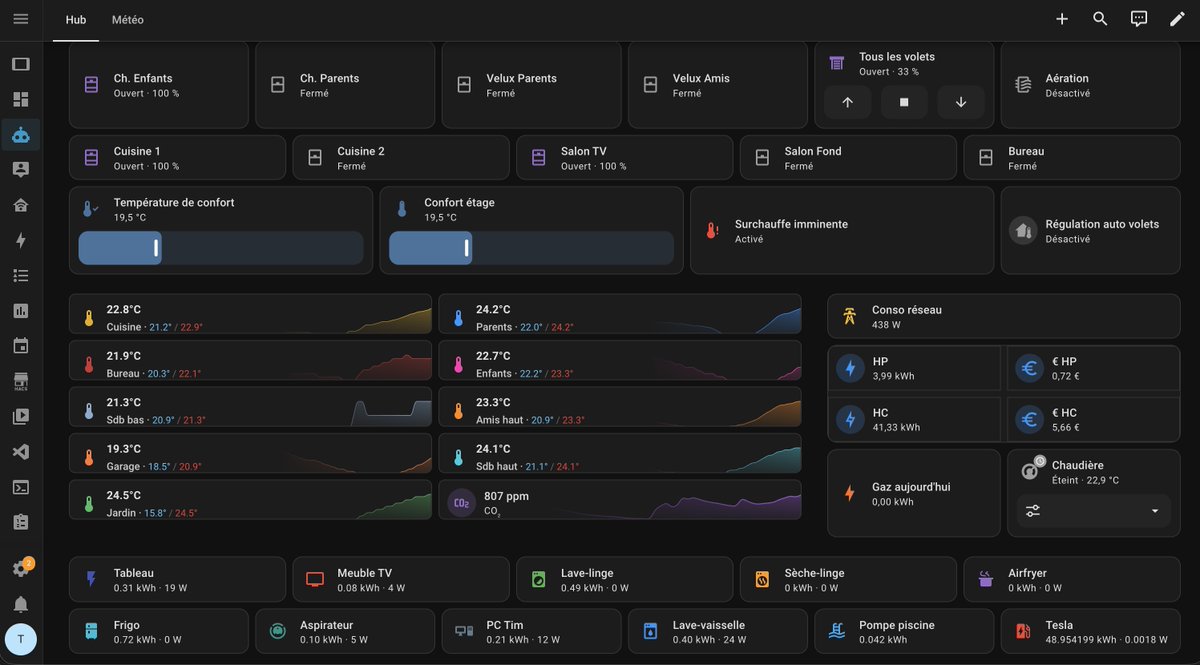Open the robot-icon dashboard in sidebar

point(21,134)
